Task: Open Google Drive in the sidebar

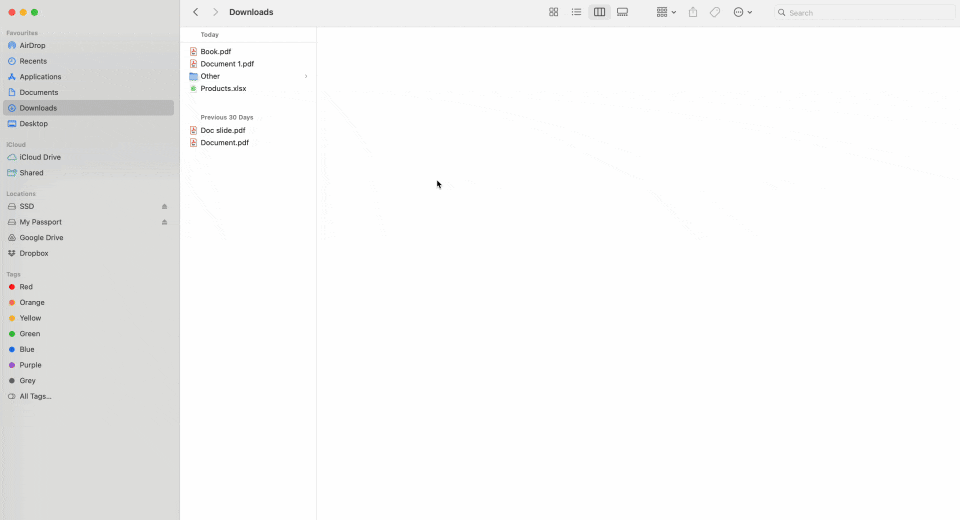Action: pos(88,238)
